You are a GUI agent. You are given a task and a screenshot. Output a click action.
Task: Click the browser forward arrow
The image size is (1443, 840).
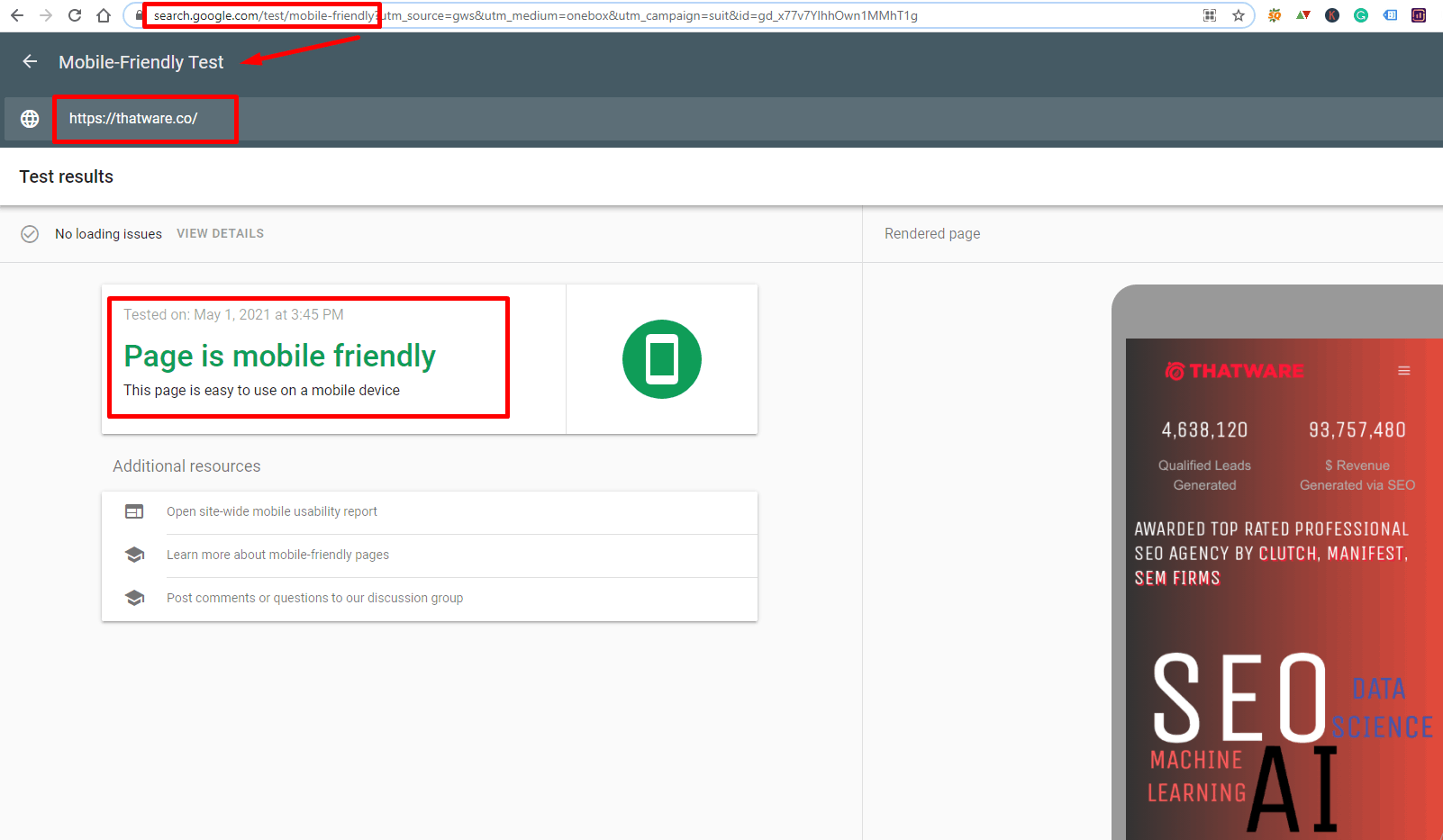click(x=46, y=15)
